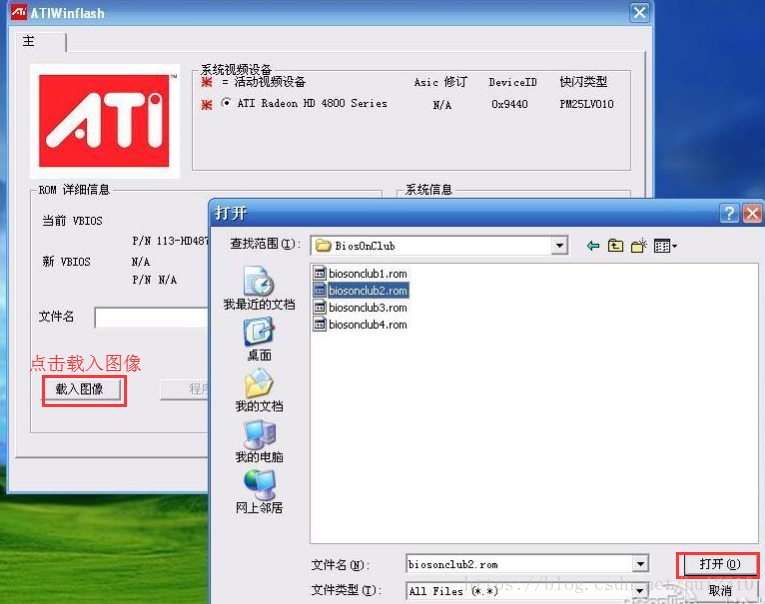This screenshot has height=604, width=765.
Task: Click the 取消 cancel button
Action: pos(720,591)
